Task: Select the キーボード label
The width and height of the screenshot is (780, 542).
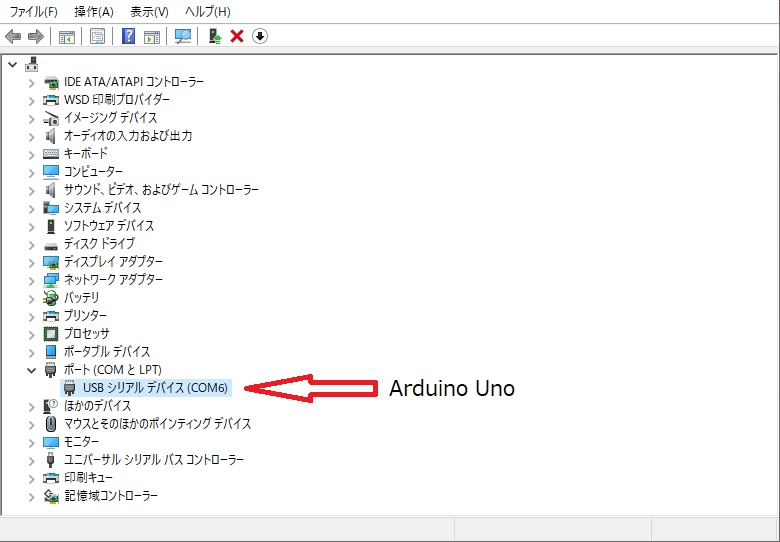Action: tap(86, 154)
